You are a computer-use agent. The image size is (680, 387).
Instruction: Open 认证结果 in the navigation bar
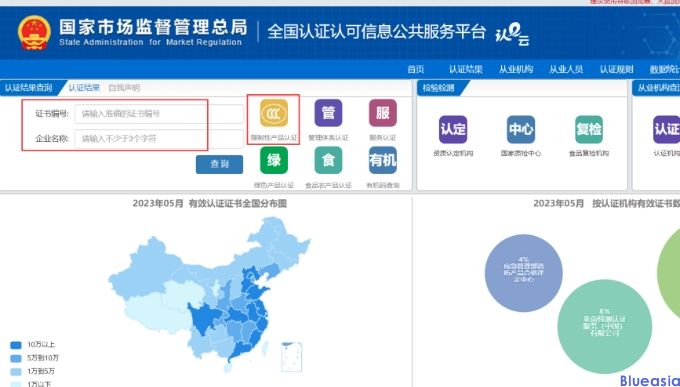(x=466, y=69)
